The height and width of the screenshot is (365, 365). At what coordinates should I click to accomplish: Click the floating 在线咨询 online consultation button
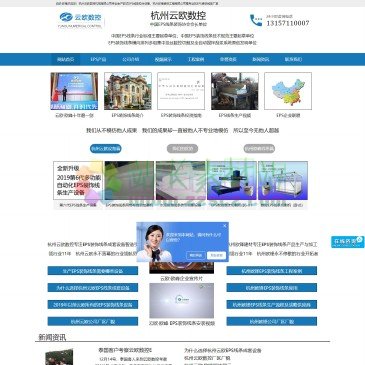click(348, 242)
